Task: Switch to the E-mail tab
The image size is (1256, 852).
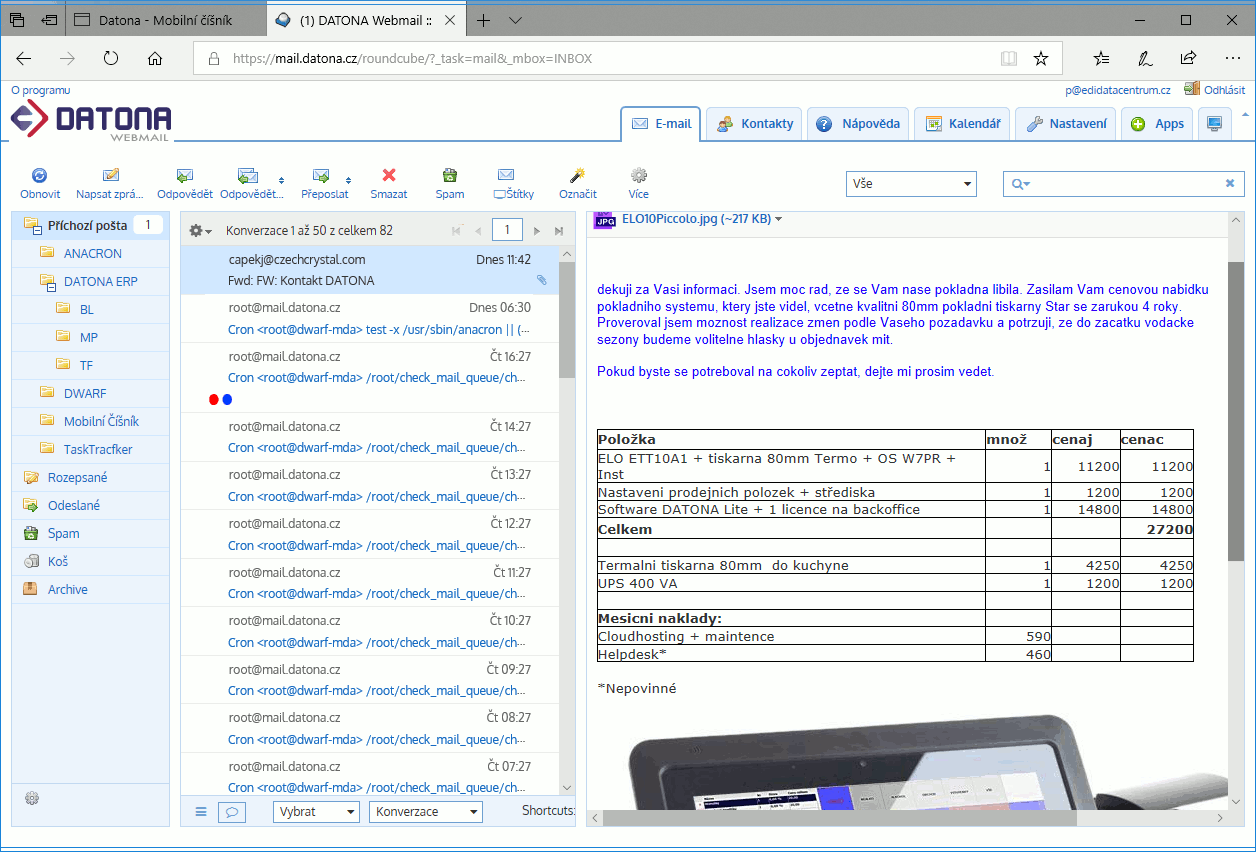Action: tap(661, 124)
